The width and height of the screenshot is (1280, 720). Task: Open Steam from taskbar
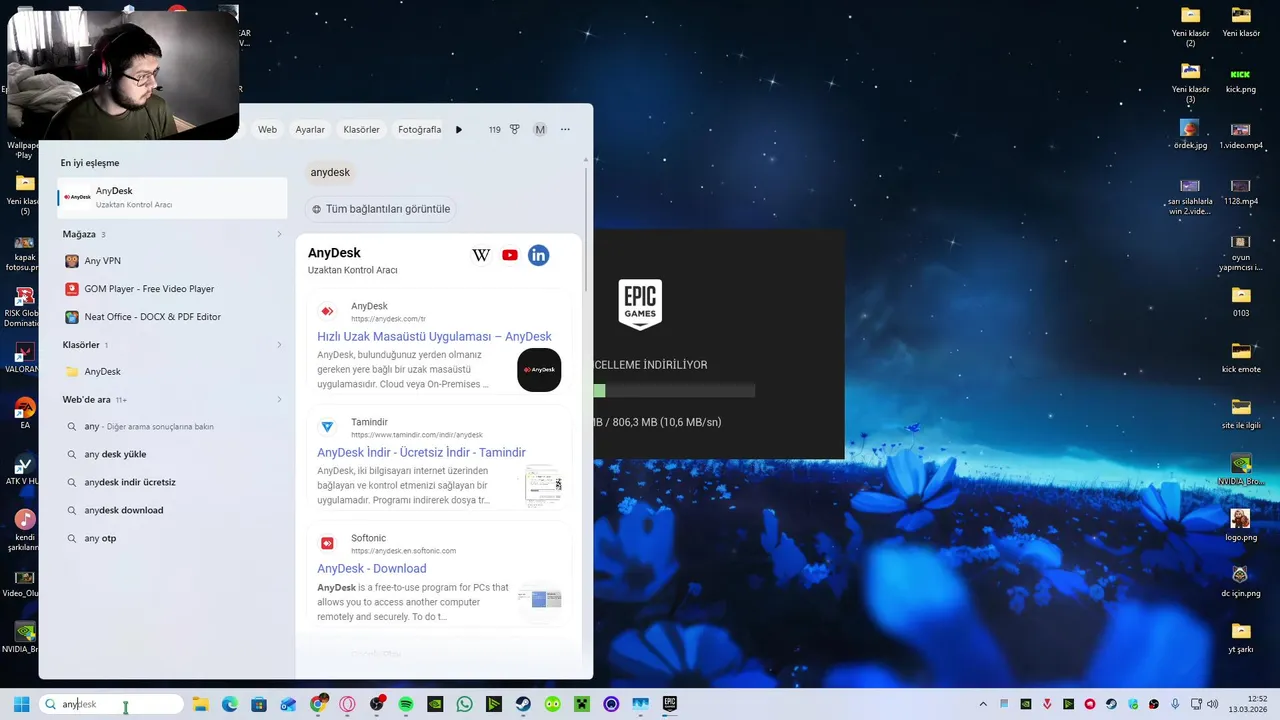point(523,704)
